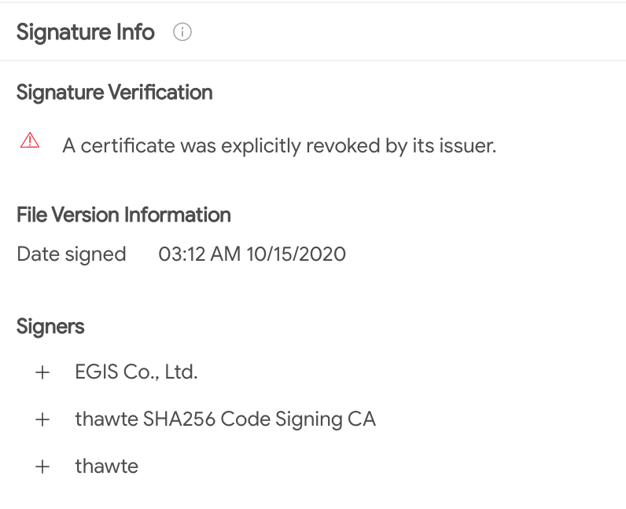Click the Signers section heading
The width and height of the screenshot is (626, 509).
click(50, 327)
